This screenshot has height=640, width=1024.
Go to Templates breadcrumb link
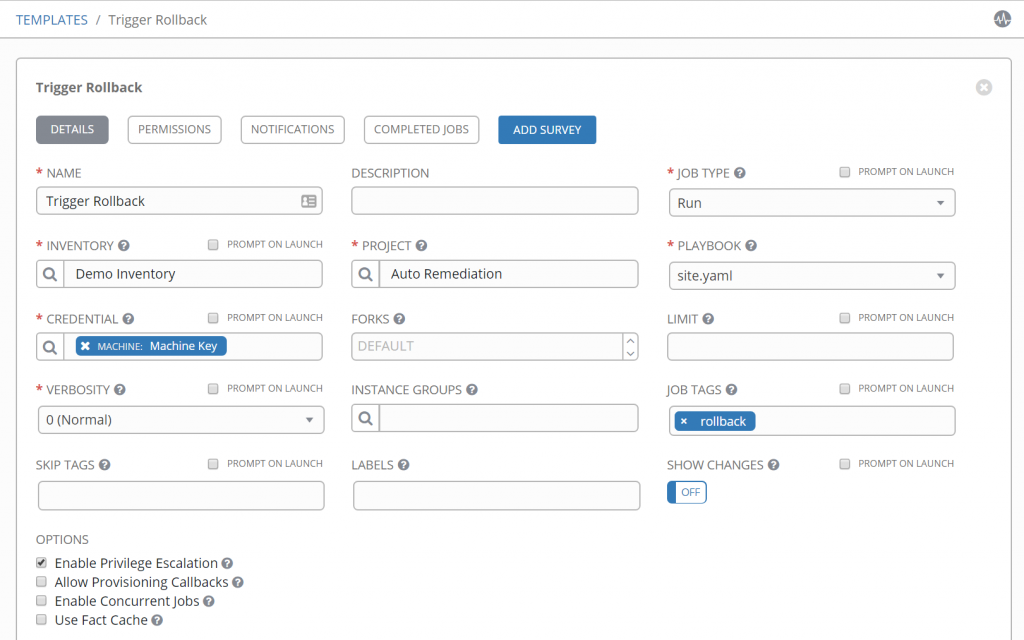click(x=52, y=20)
